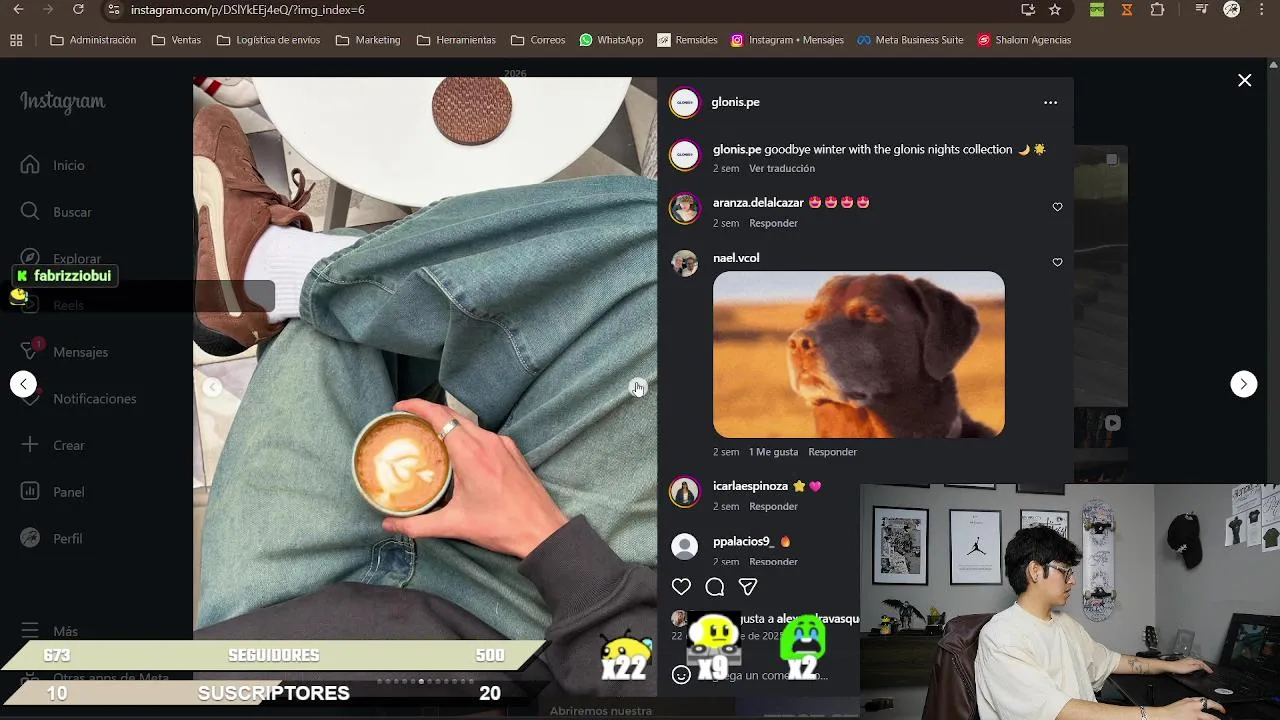The width and height of the screenshot is (1280, 720).
Task: Open Chrome three-dot menu
Action: pos(1261,10)
